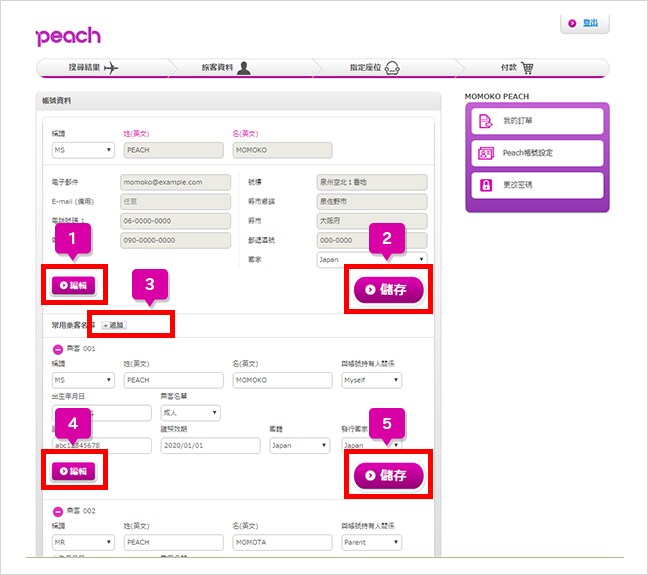The image size is (648, 575).
Task: Click the seat icon in progress bar
Action: click(392, 68)
